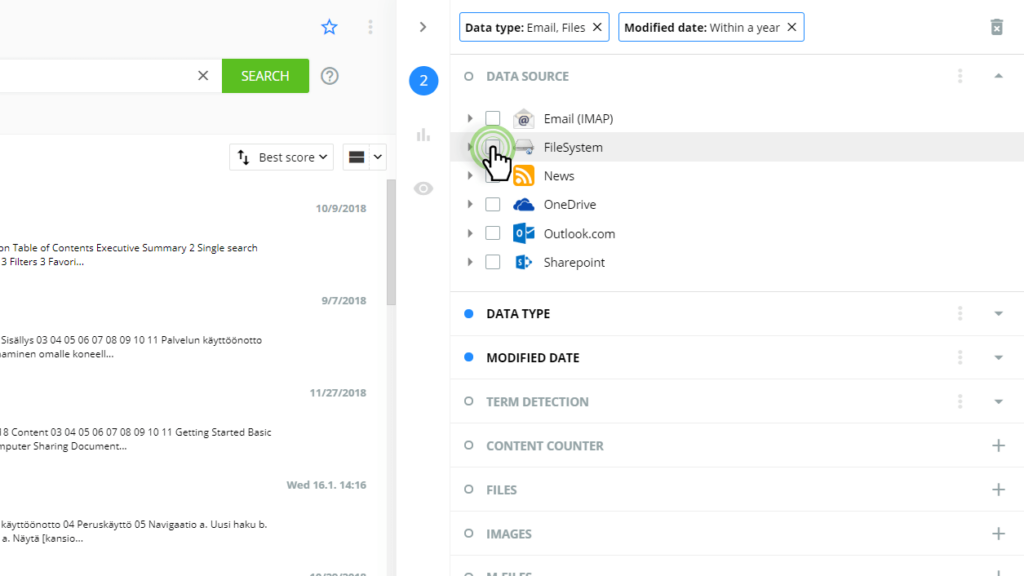
Task: Click the OneDrive cloud icon
Action: (x=524, y=204)
